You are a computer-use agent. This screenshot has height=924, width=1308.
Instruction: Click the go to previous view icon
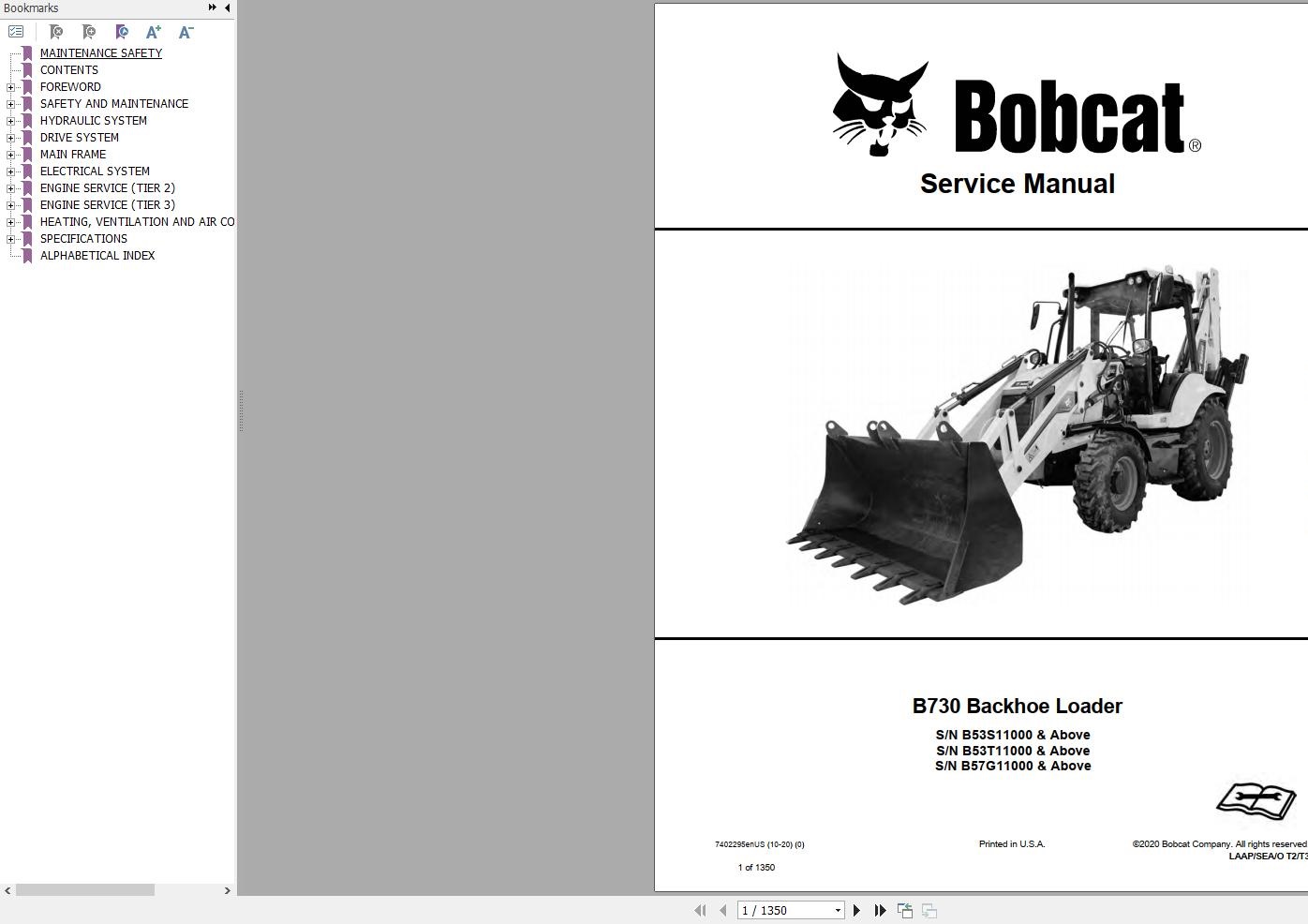tap(904, 910)
